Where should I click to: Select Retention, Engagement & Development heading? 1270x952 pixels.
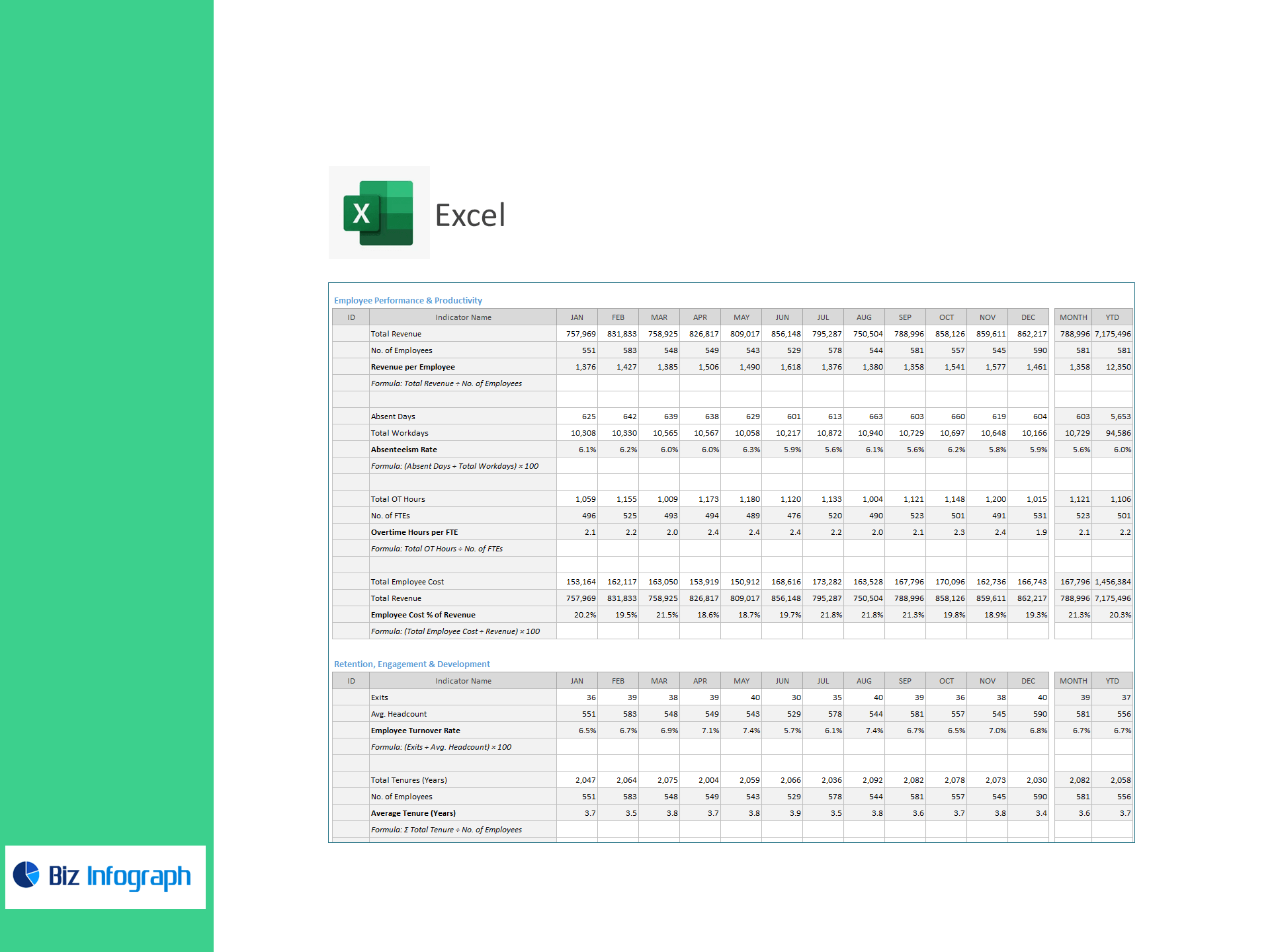tap(411, 664)
